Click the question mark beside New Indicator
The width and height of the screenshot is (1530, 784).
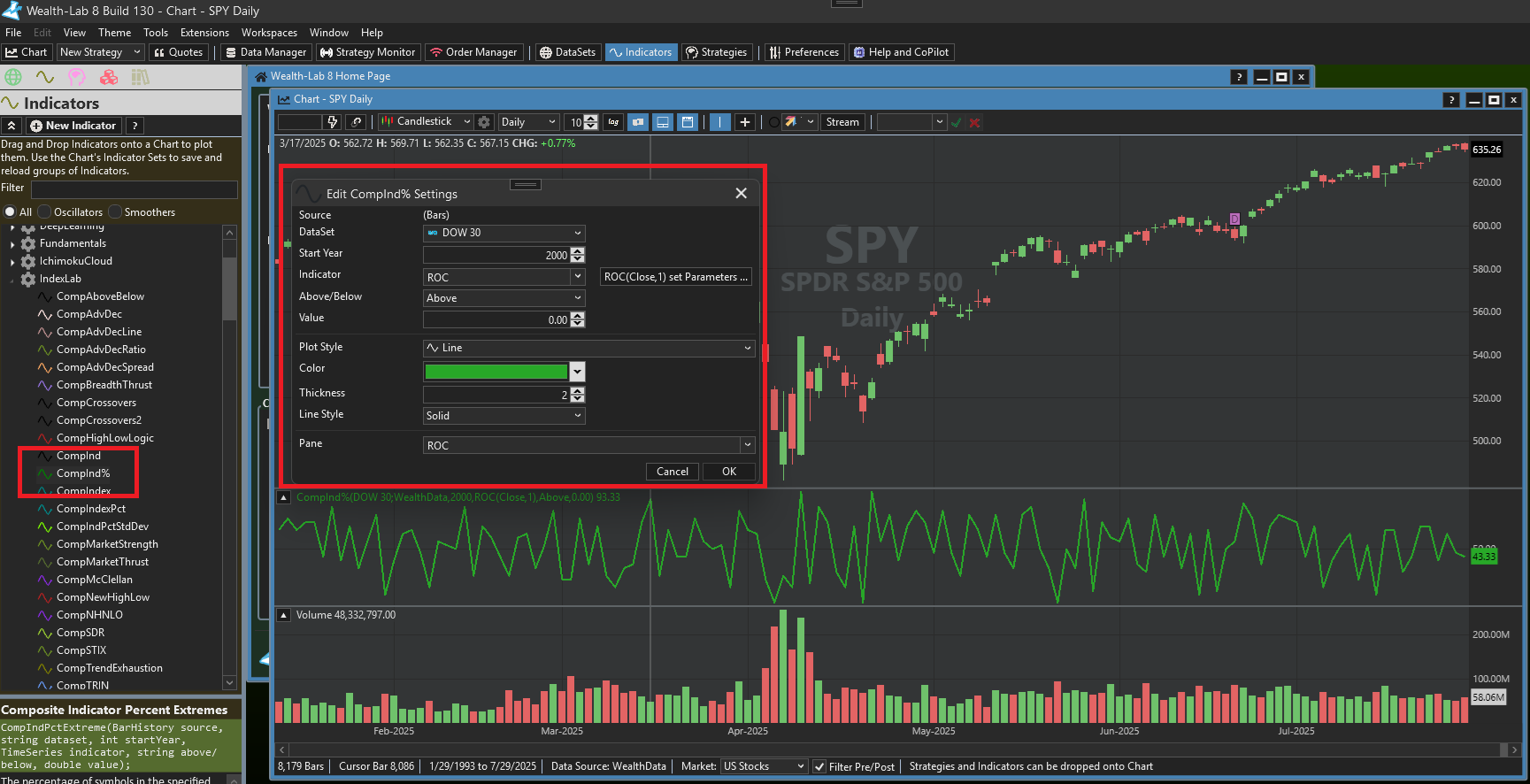[x=135, y=126]
